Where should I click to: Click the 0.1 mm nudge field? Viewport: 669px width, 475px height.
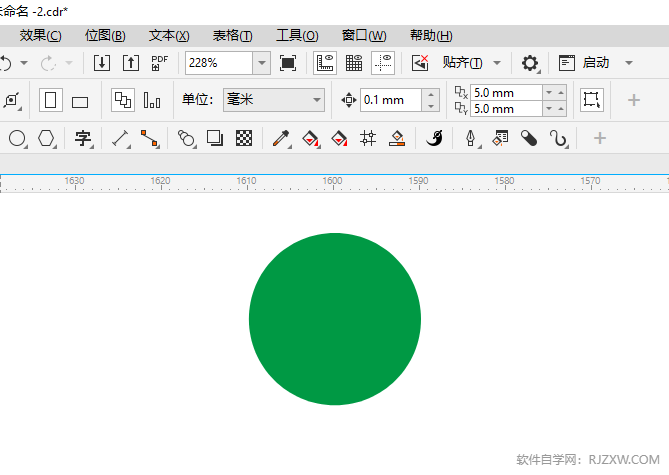point(391,100)
